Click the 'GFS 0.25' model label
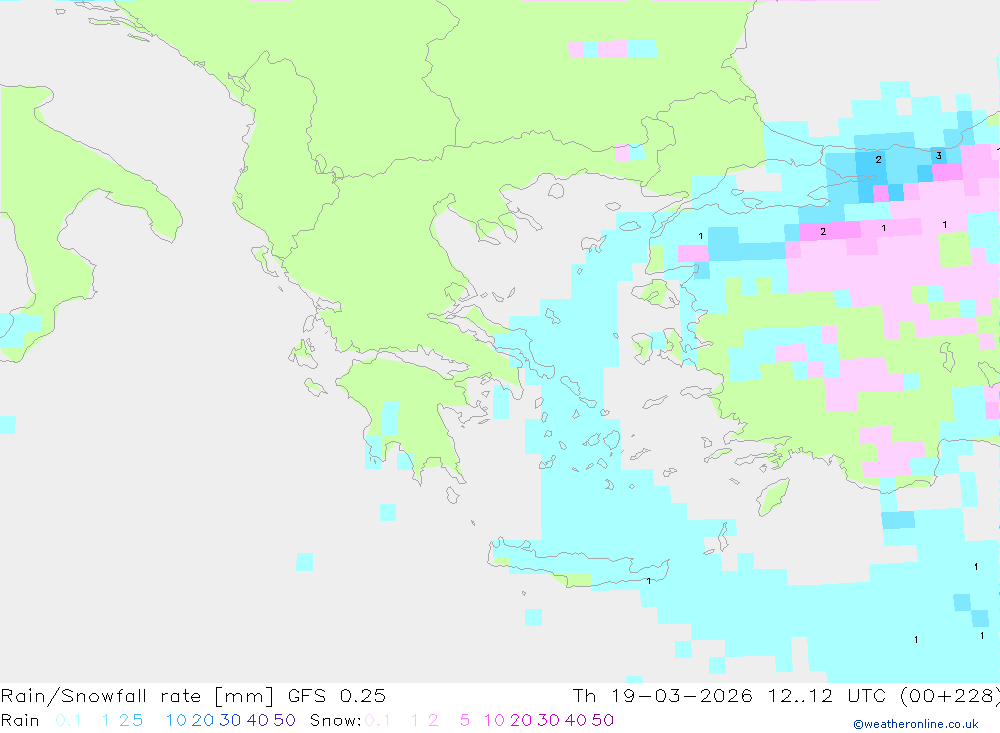 (x=337, y=696)
